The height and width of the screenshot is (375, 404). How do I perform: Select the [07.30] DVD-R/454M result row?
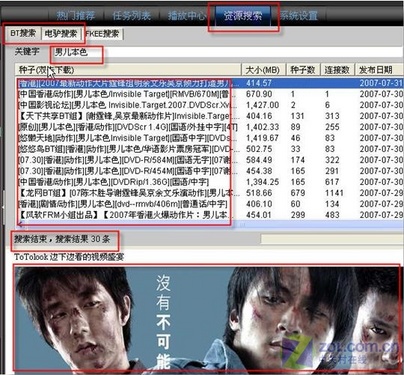210,171
